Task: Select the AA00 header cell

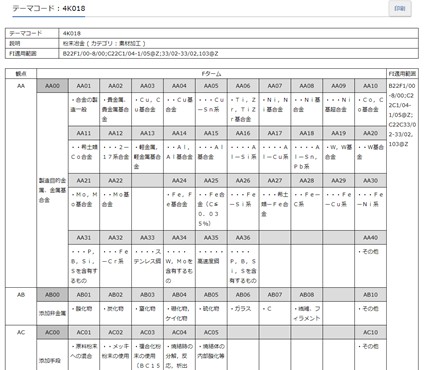Action: point(52,86)
